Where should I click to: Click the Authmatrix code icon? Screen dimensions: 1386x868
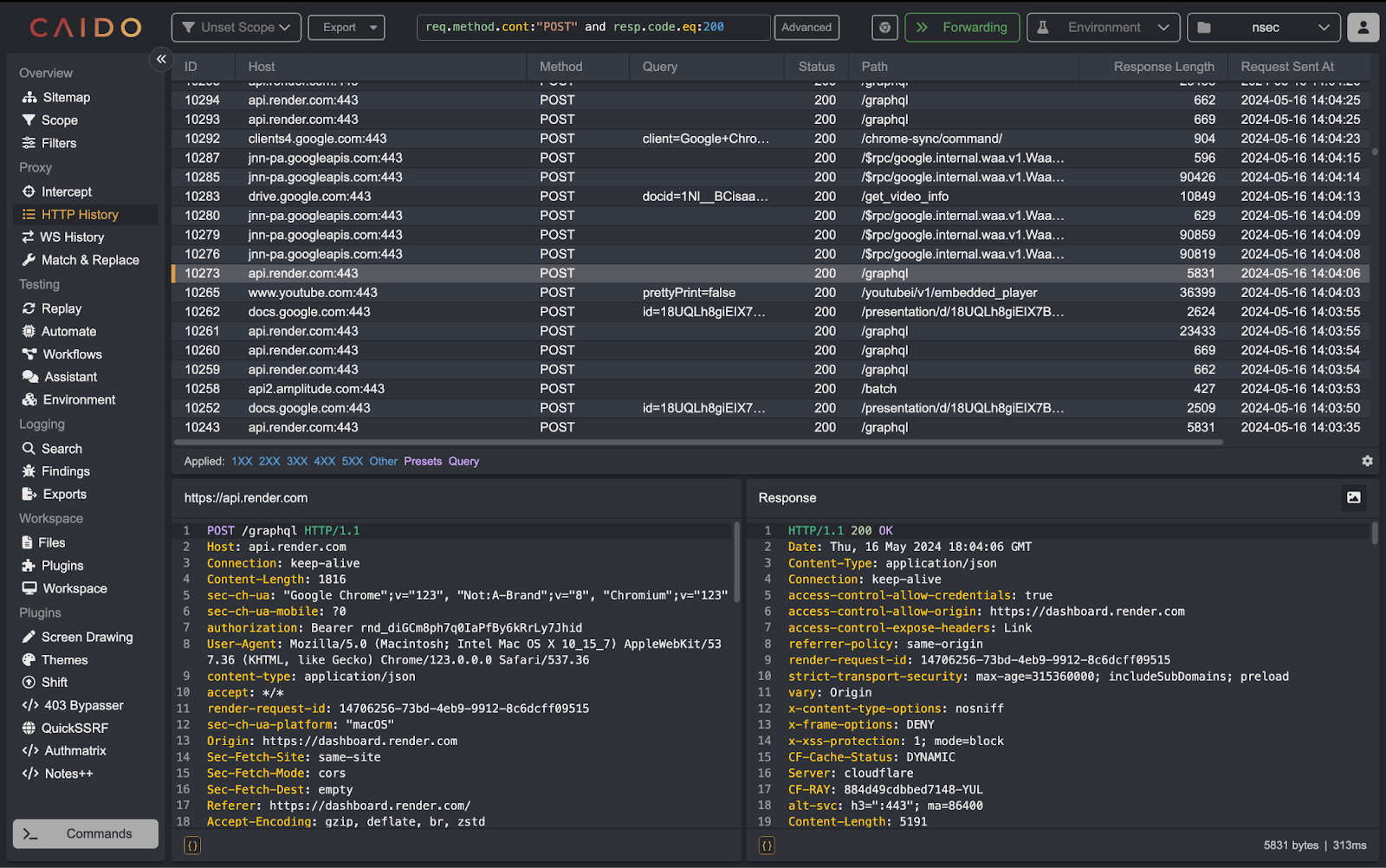30,751
